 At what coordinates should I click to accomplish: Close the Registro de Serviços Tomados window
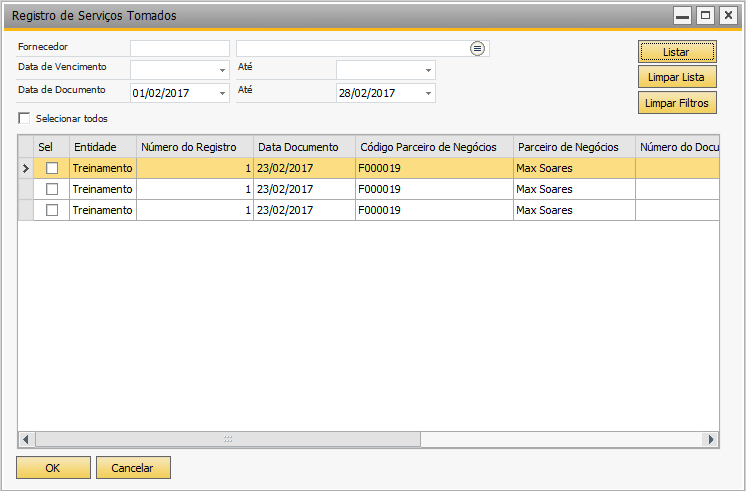(x=728, y=16)
